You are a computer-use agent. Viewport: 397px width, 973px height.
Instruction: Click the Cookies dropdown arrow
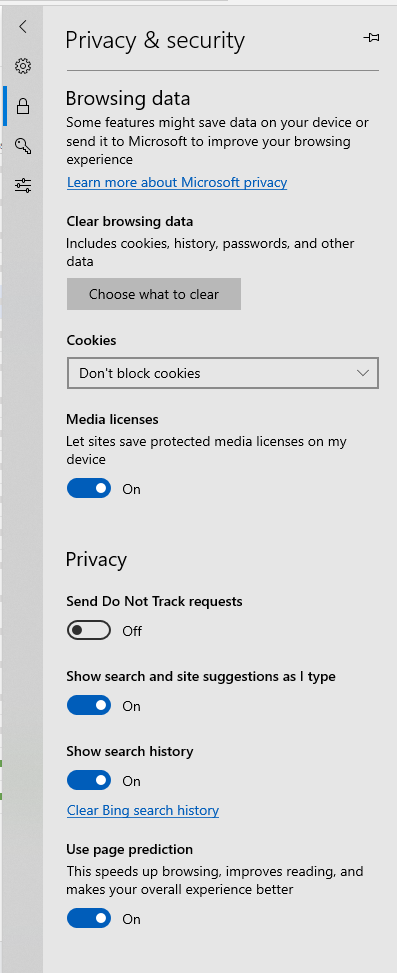click(x=363, y=373)
